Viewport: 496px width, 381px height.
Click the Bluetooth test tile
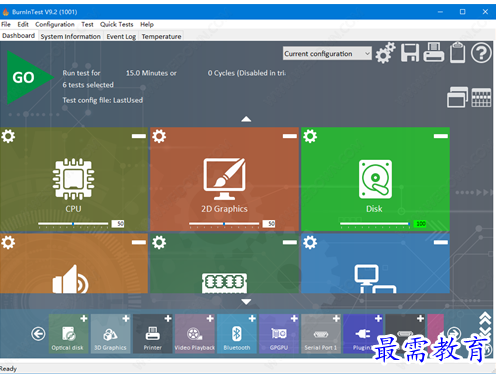coord(237,334)
